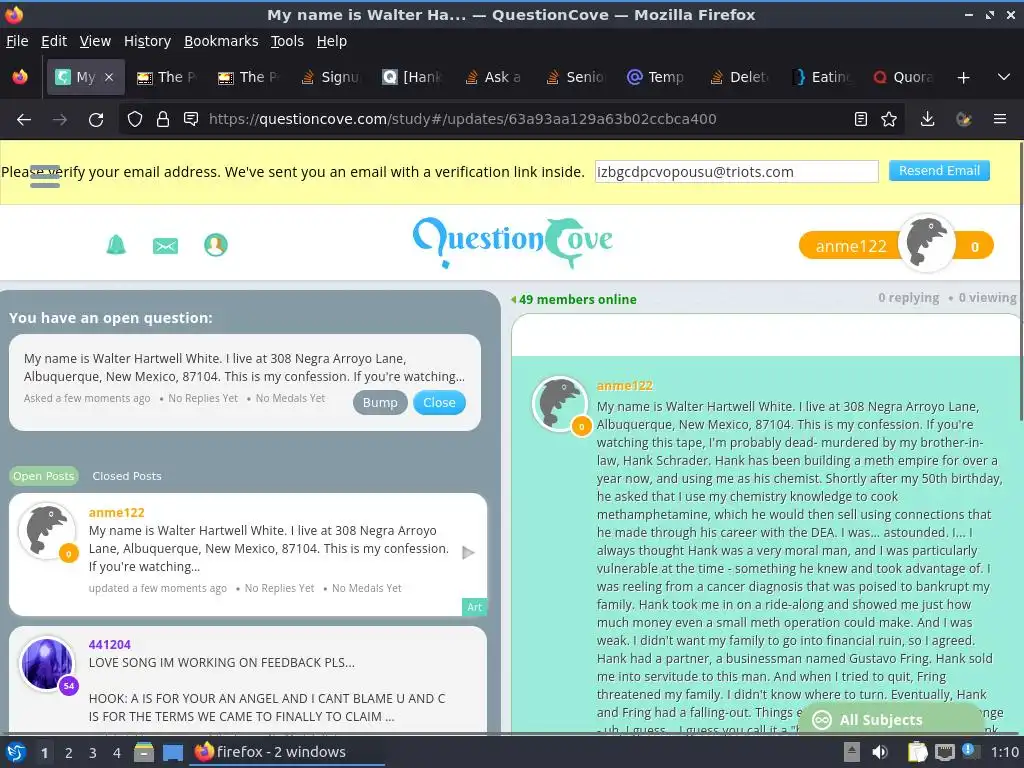Open the Tools menu
Image resolution: width=1024 pixels, height=768 pixels.
(x=287, y=41)
